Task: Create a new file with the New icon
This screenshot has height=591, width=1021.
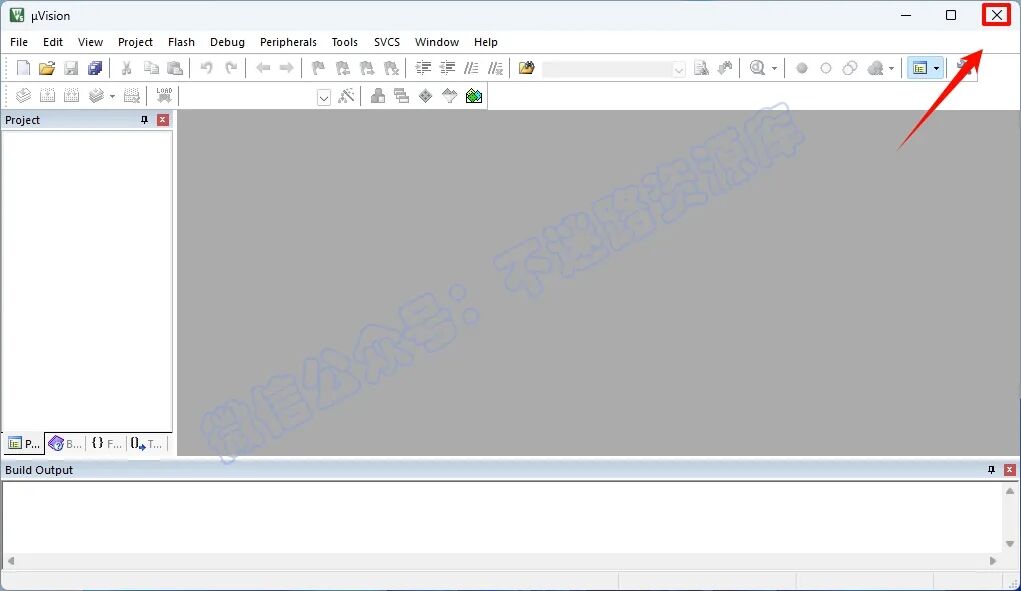Action: (23, 68)
